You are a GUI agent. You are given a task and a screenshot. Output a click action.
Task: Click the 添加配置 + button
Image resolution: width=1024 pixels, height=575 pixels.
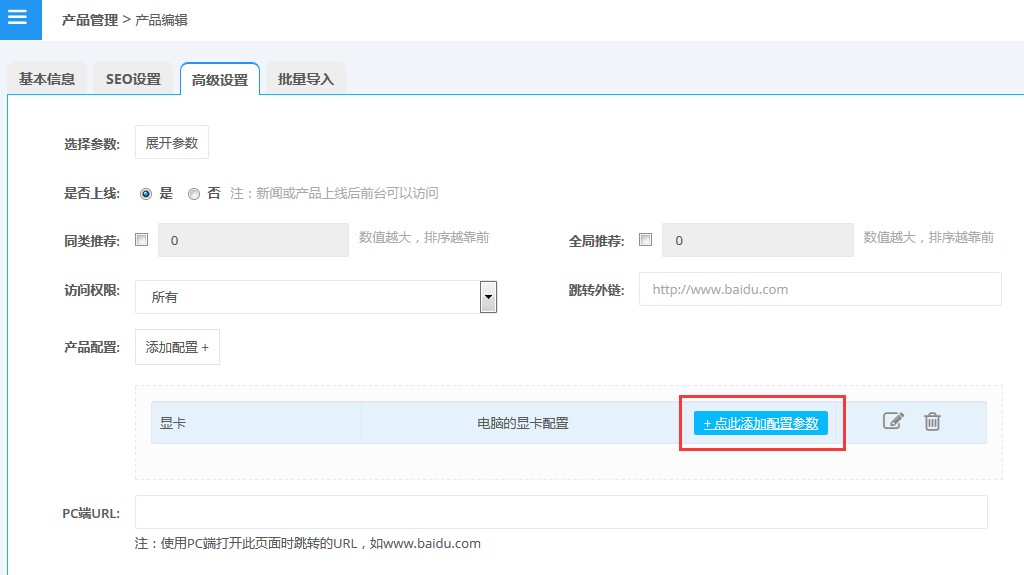pos(177,347)
